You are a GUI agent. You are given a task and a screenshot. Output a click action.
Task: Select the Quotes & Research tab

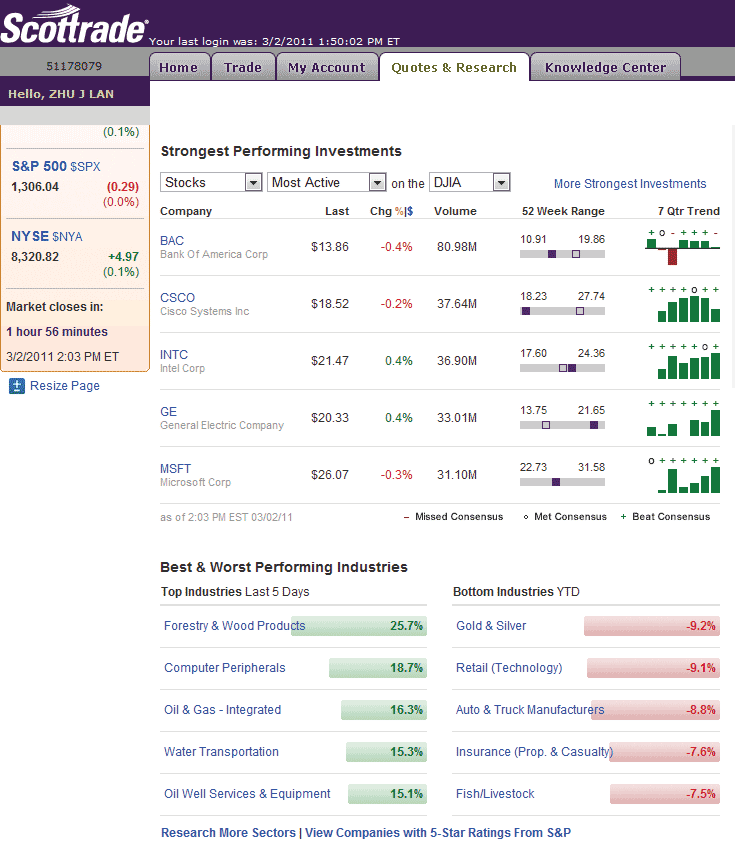point(454,67)
